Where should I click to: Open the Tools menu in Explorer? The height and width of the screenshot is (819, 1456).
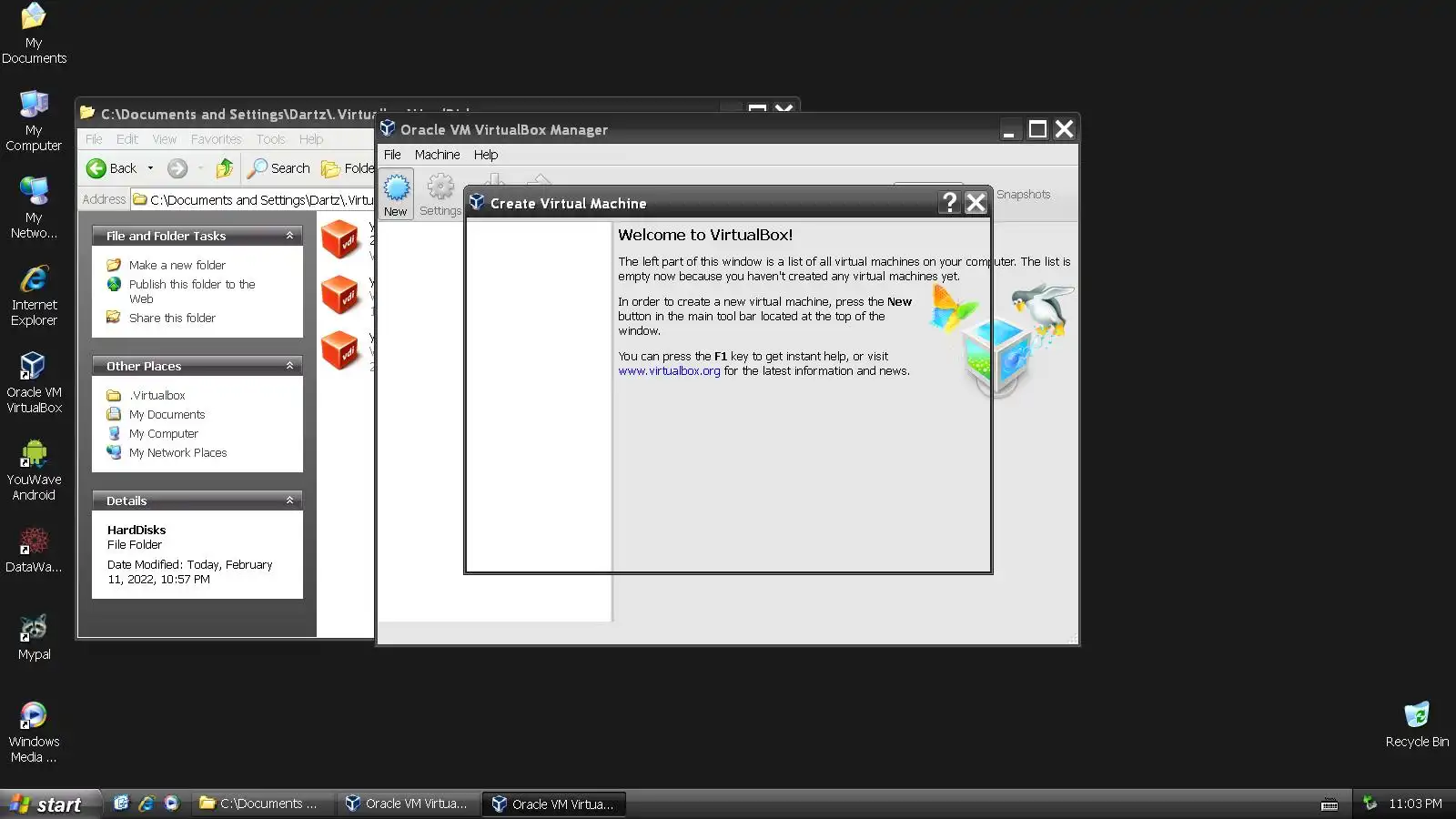(270, 139)
